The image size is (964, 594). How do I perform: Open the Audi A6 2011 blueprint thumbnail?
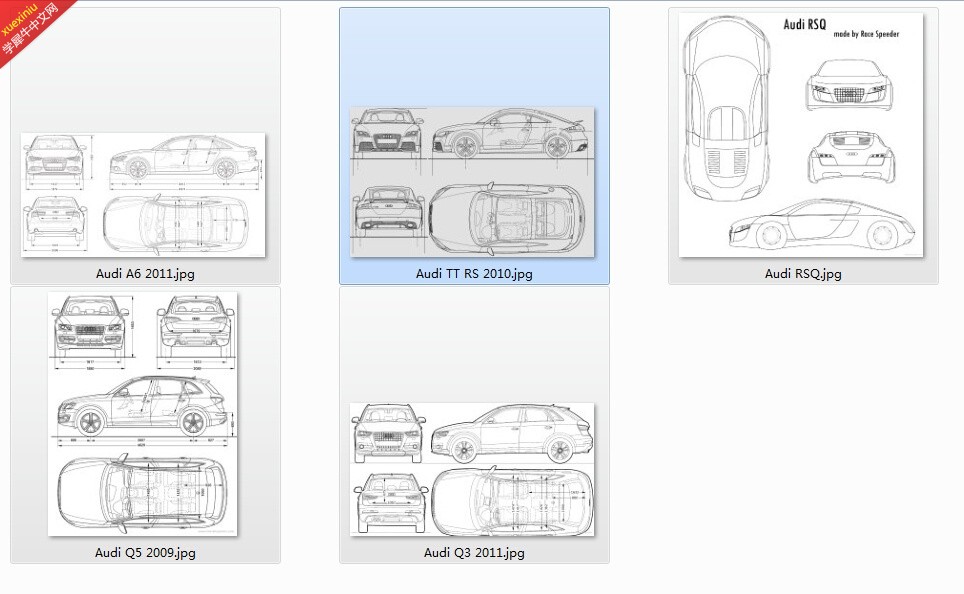[x=143, y=194]
